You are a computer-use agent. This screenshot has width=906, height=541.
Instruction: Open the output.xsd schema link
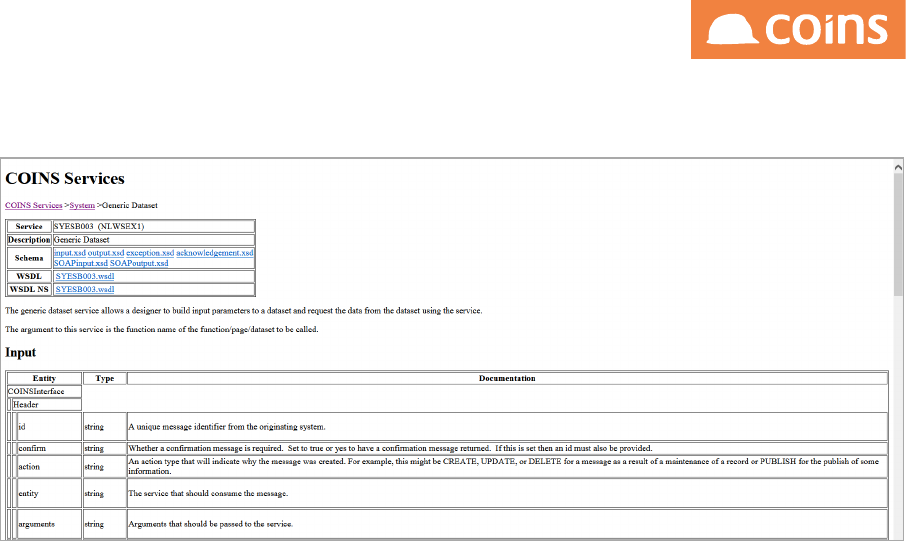(x=106, y=253)
